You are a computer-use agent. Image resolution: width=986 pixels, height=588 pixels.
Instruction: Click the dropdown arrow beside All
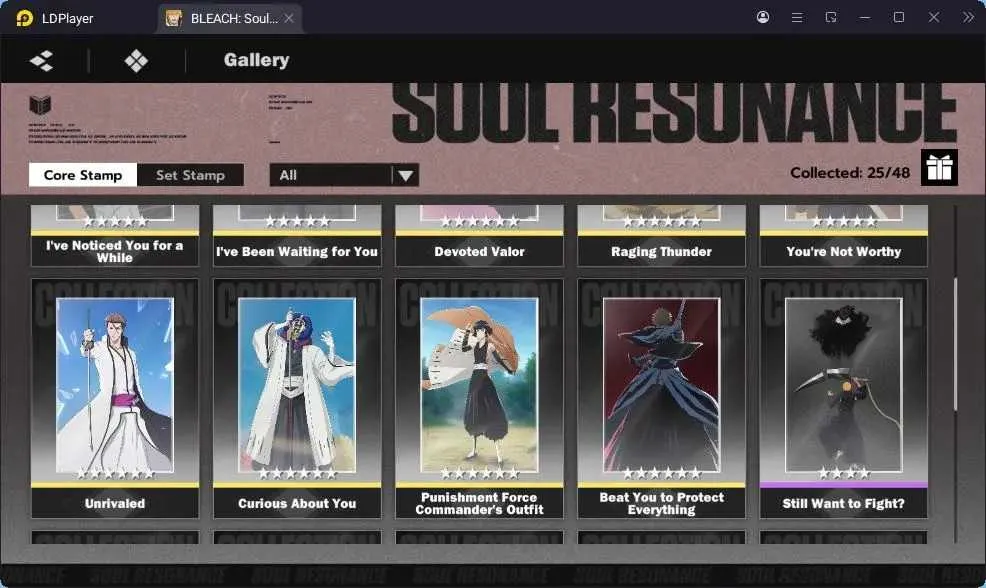pyautogui.click(x=406, y=175)
